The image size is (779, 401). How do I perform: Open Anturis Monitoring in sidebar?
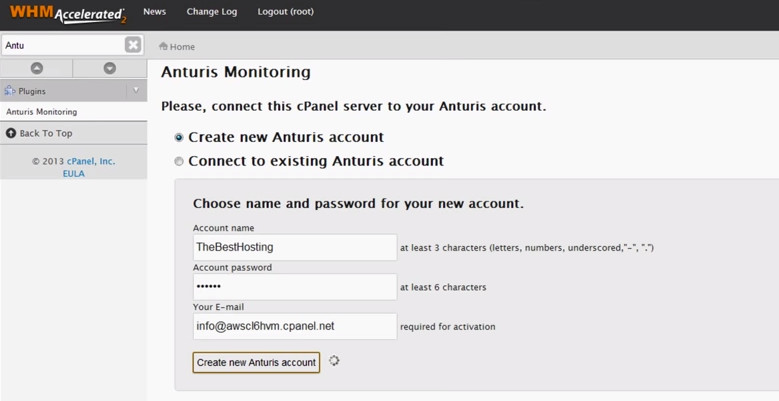(42, 112)
